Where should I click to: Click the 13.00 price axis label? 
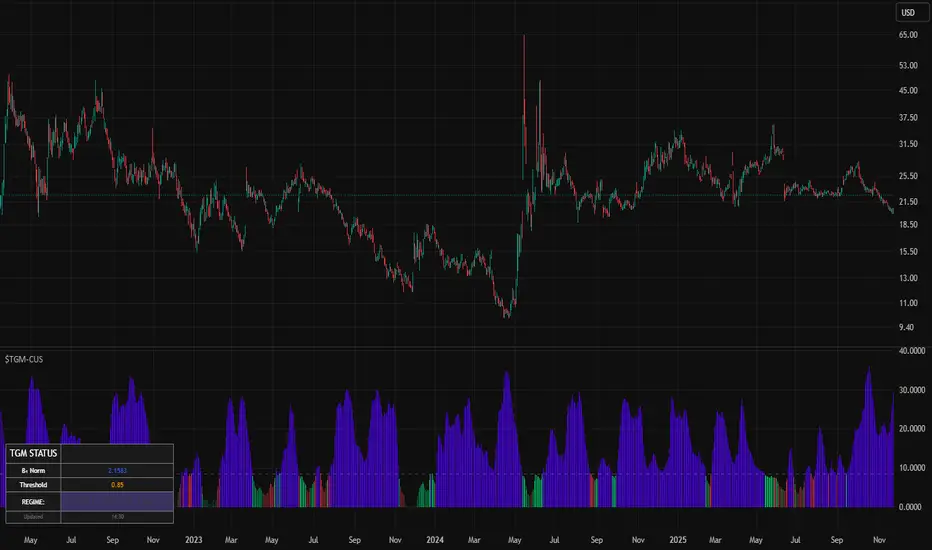908,278
